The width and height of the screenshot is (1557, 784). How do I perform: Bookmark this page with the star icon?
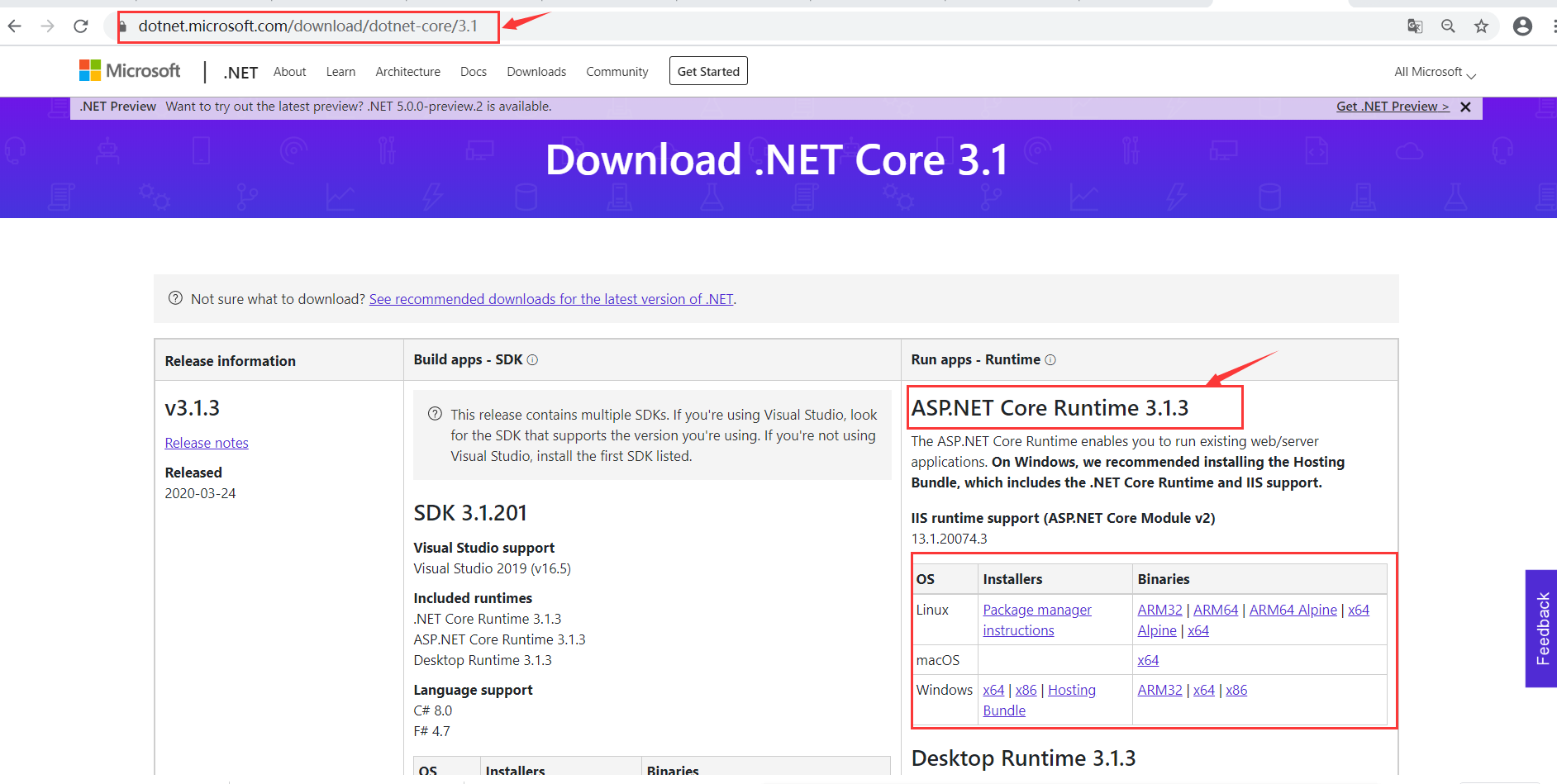click(1481, 26)
